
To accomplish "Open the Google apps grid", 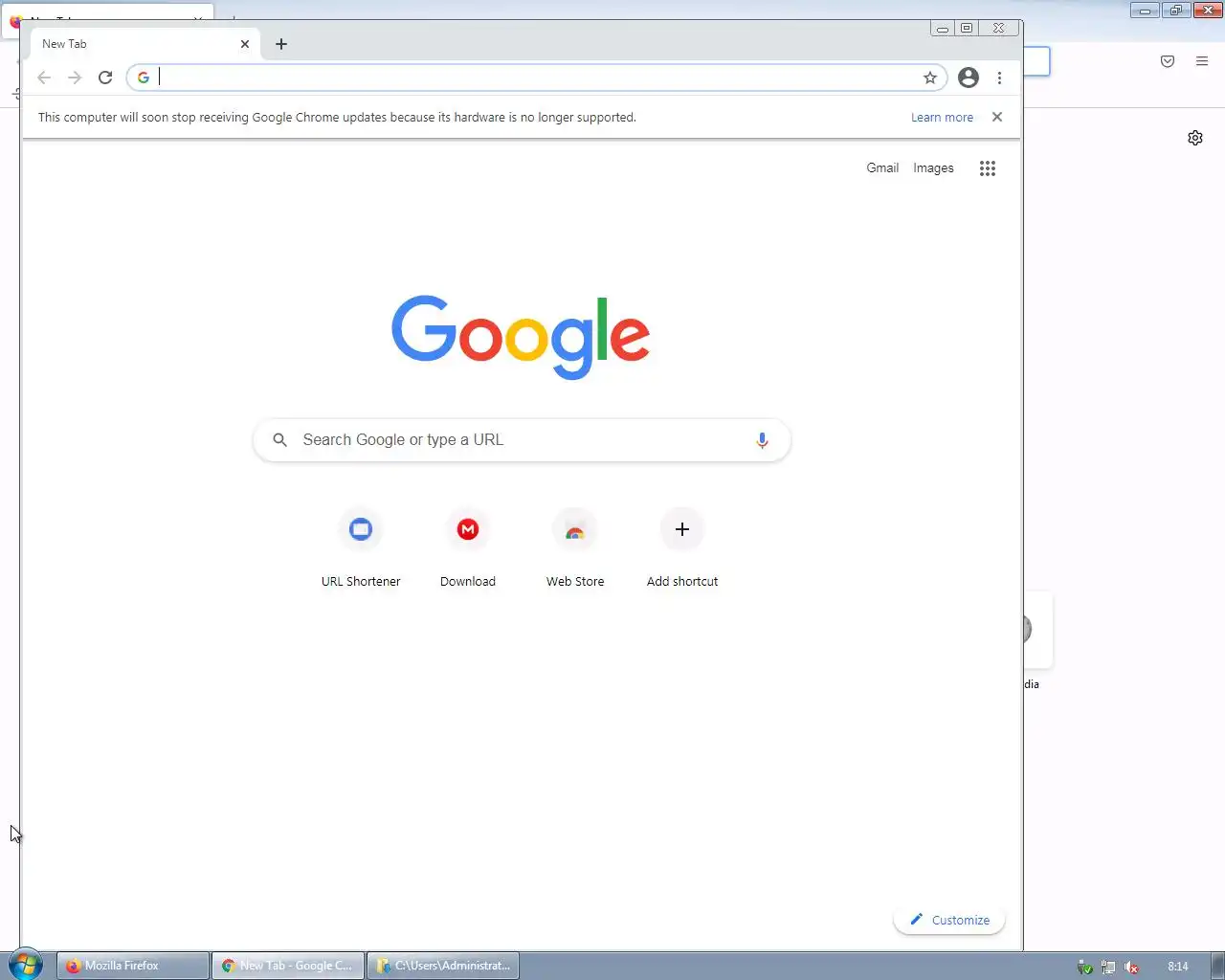I will point(988,168).
